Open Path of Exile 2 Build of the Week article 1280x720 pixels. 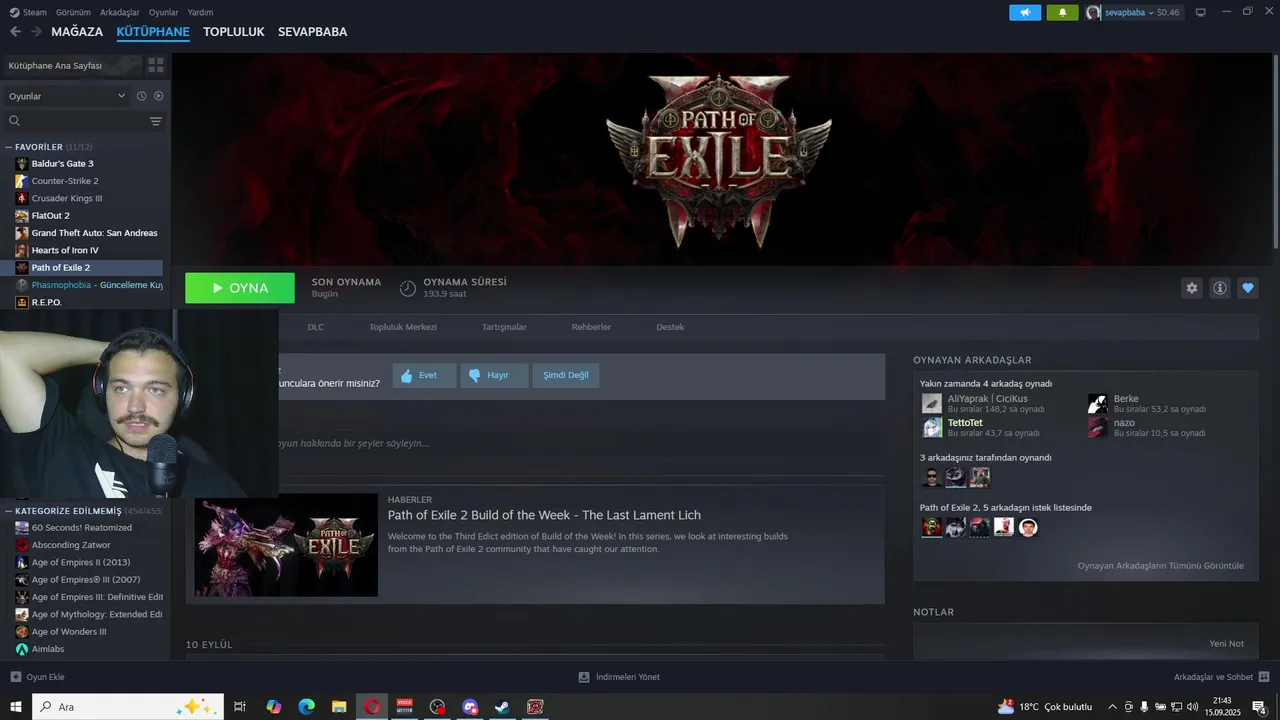(x=544, y=515)
